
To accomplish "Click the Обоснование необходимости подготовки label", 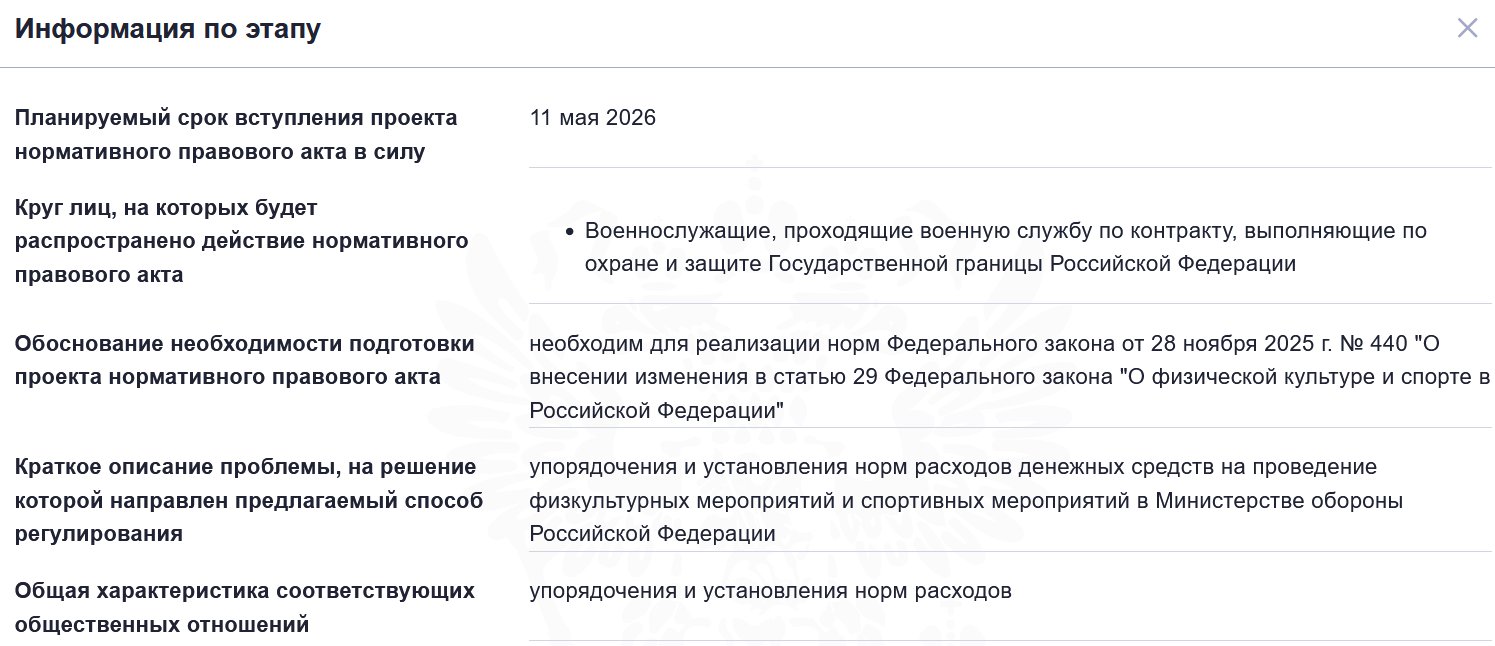I will (244, 344).
